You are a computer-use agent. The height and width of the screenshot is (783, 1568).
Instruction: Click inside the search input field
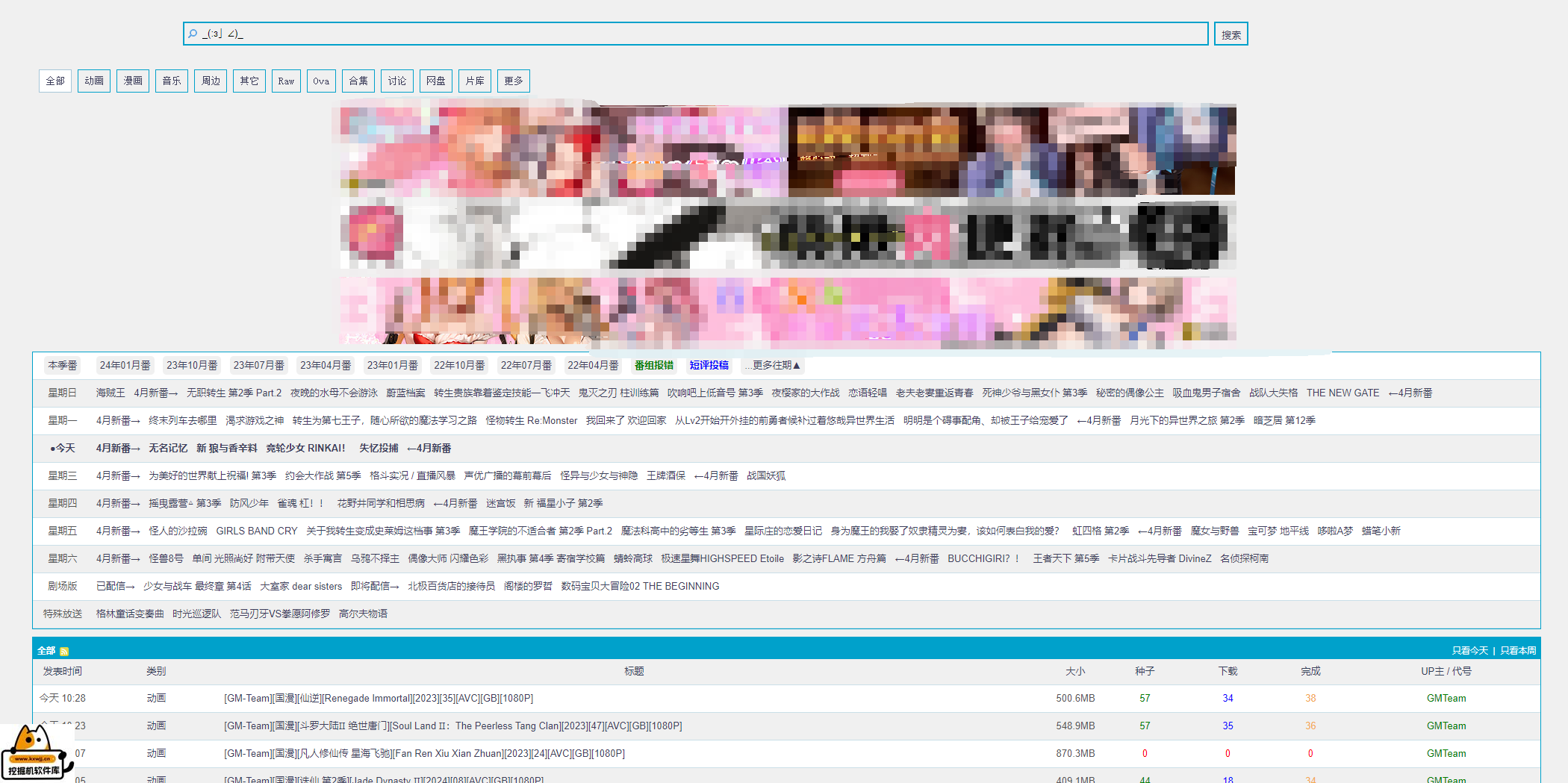click(694, 34)
